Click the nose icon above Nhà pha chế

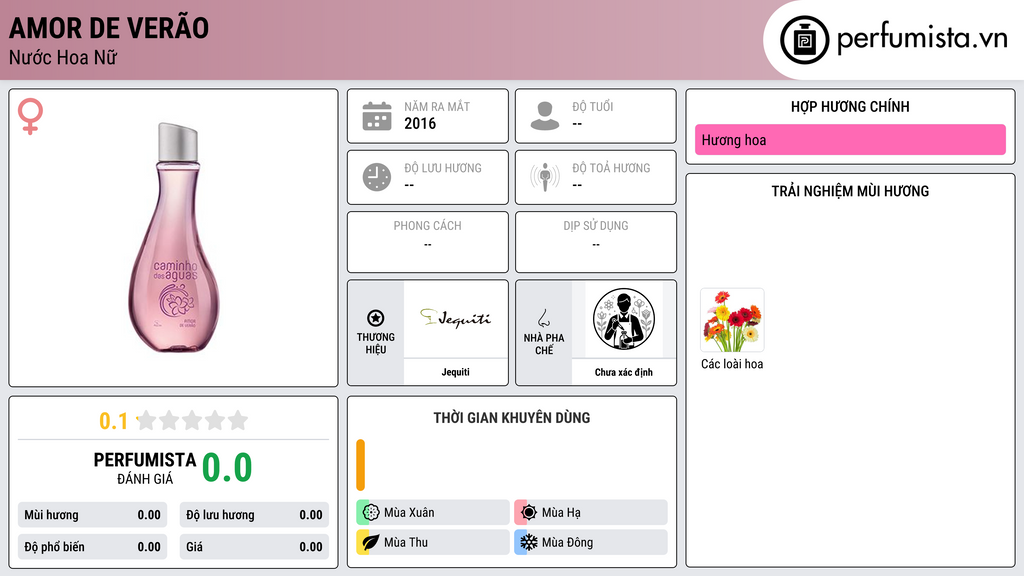[x=543, y=318]
